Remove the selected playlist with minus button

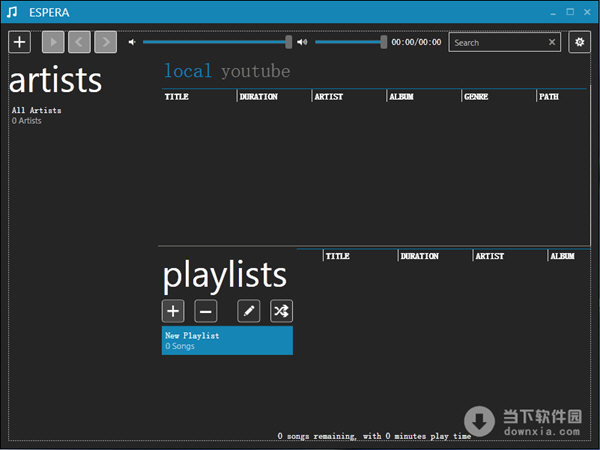[205, 311]
